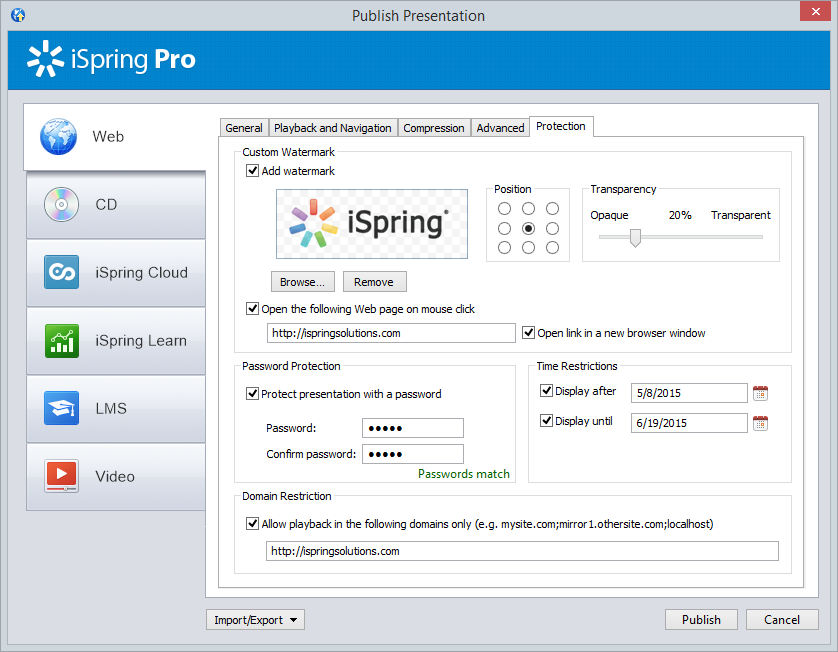
Task: Select the Protection tab
Action: [x=561, y=126]
